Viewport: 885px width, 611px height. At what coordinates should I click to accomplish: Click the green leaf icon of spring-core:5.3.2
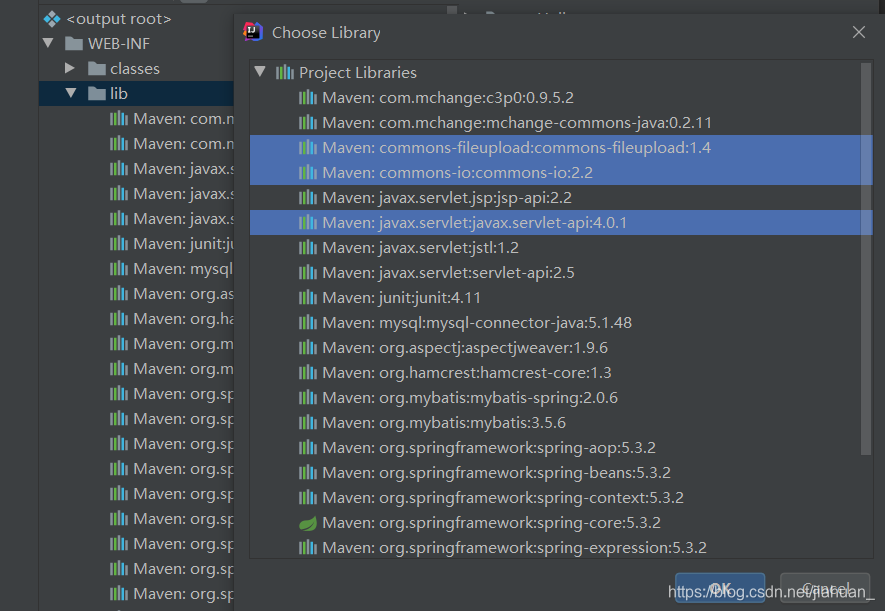308,523
